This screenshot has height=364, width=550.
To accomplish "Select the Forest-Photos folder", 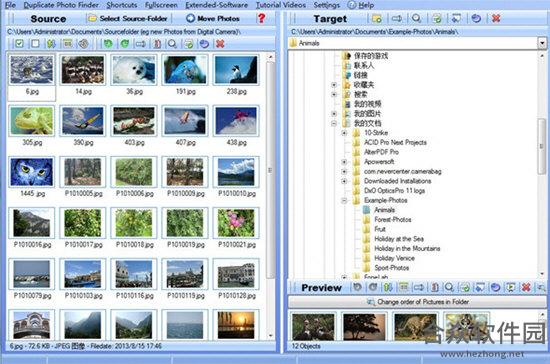I will pos(393,220).
